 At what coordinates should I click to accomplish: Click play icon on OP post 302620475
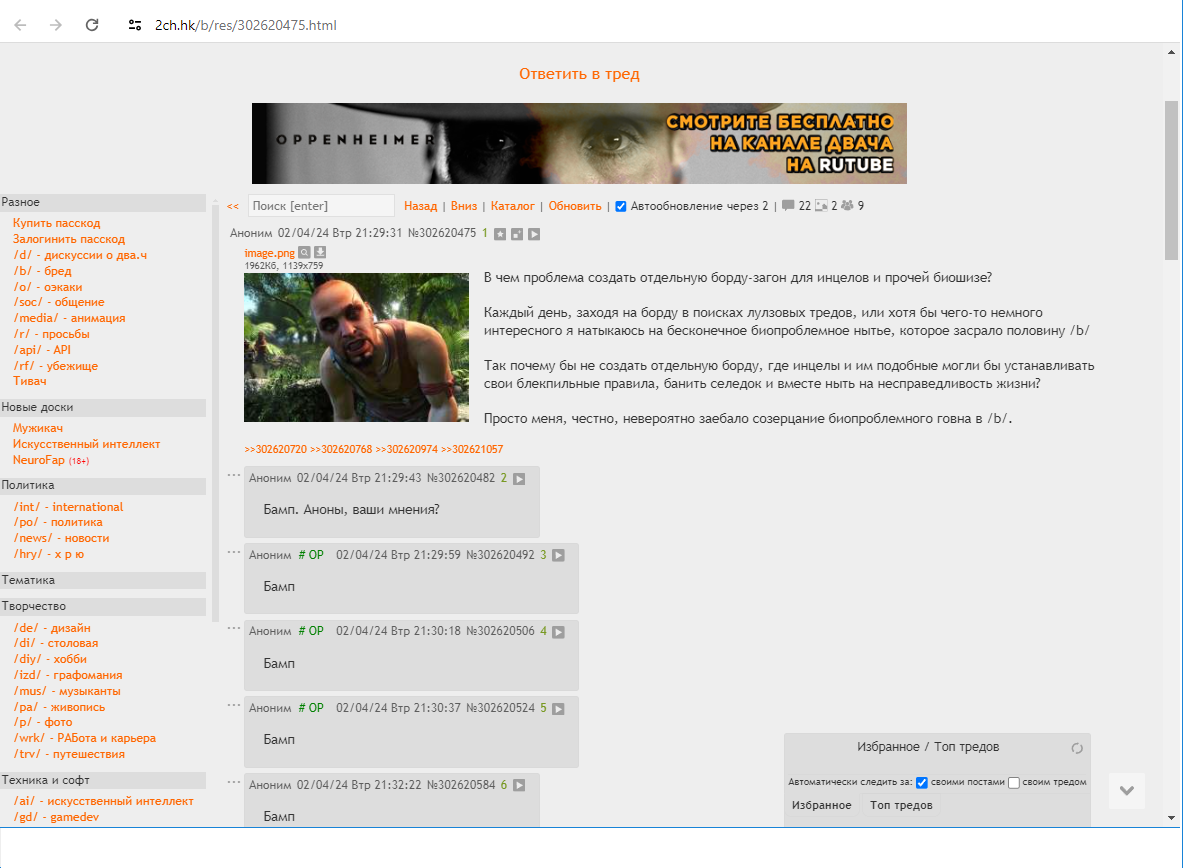pos(534,234)
